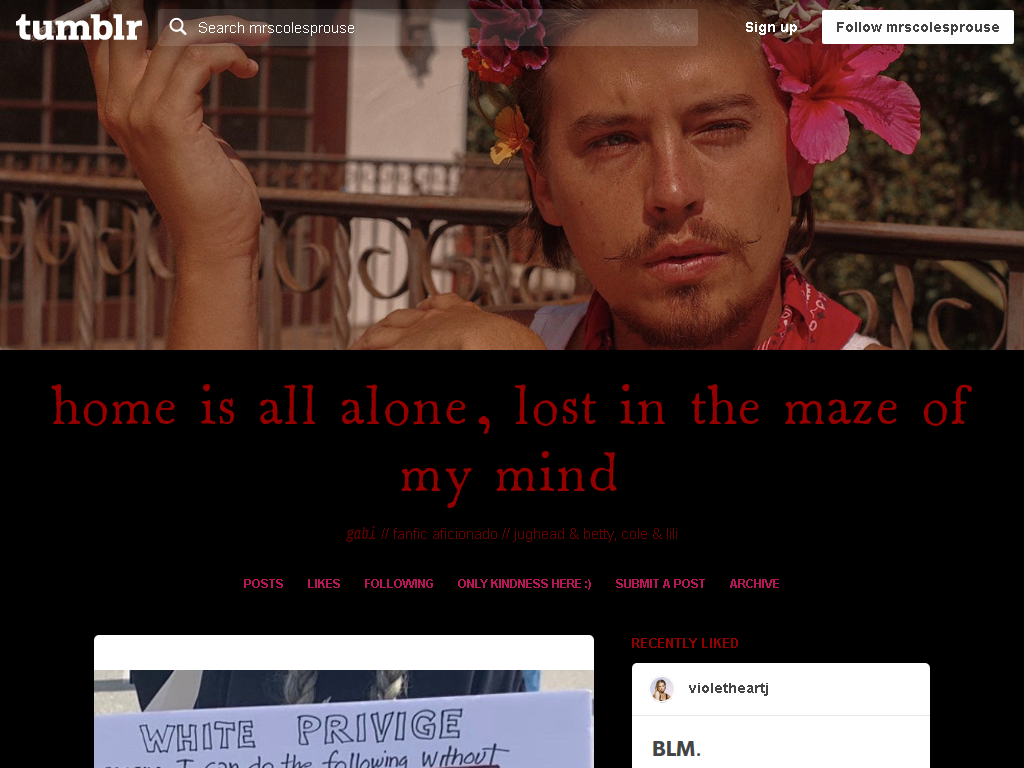Open the LIKES page
1024x768 pixels.
pos(324,584)
